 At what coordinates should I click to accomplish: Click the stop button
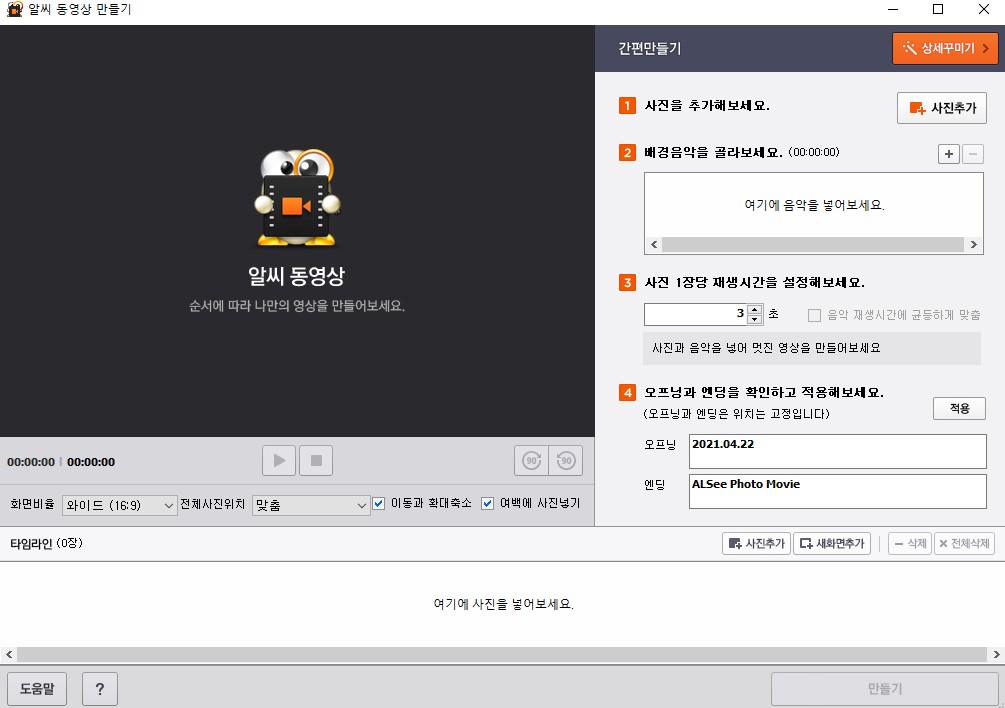tap(316, 461)
